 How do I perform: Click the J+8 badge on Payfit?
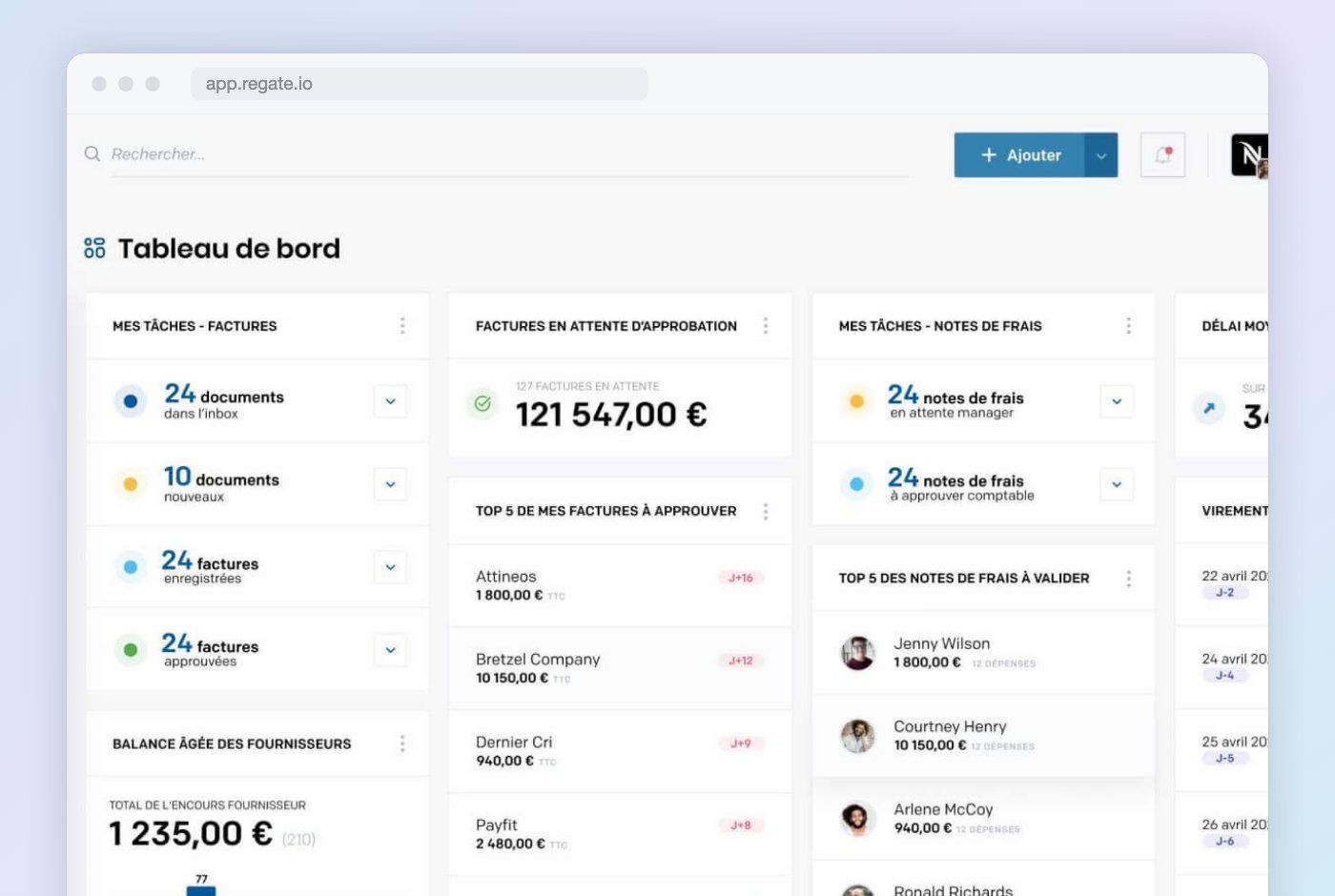coord(741,825)
